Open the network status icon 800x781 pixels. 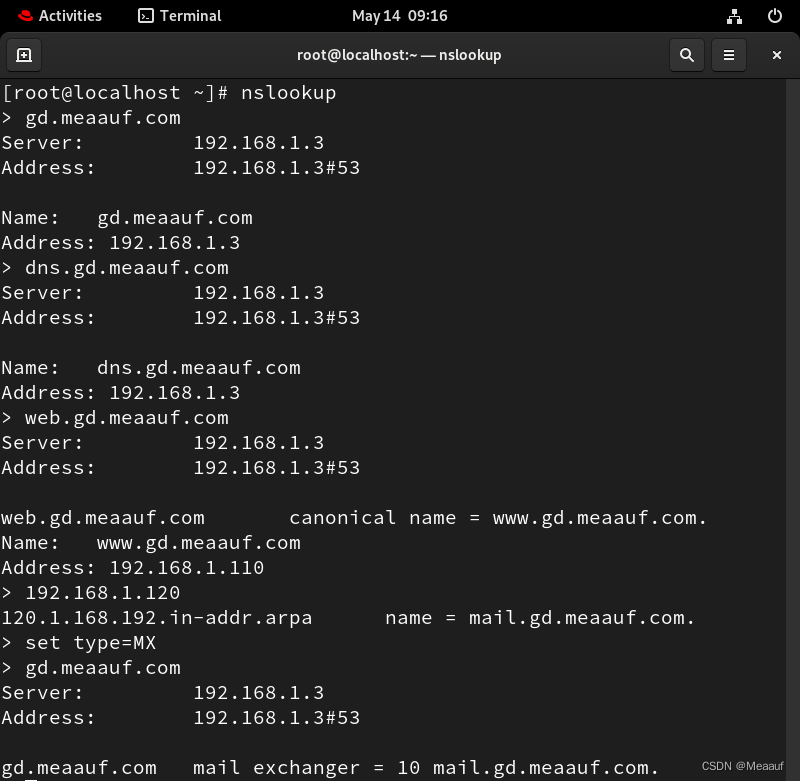click(734, 16)
